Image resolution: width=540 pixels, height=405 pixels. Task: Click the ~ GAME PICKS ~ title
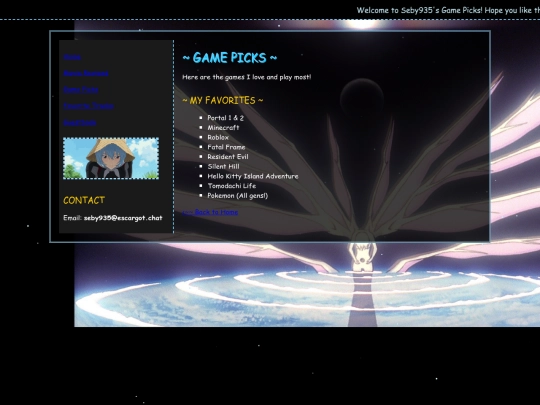pyautogui.click(x=230, y=58)
